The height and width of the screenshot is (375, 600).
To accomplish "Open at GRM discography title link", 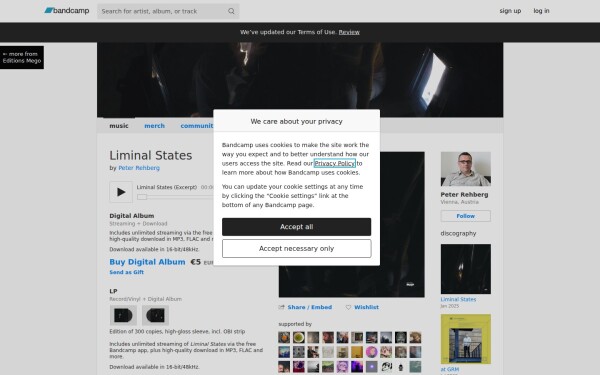I will 450,369.
